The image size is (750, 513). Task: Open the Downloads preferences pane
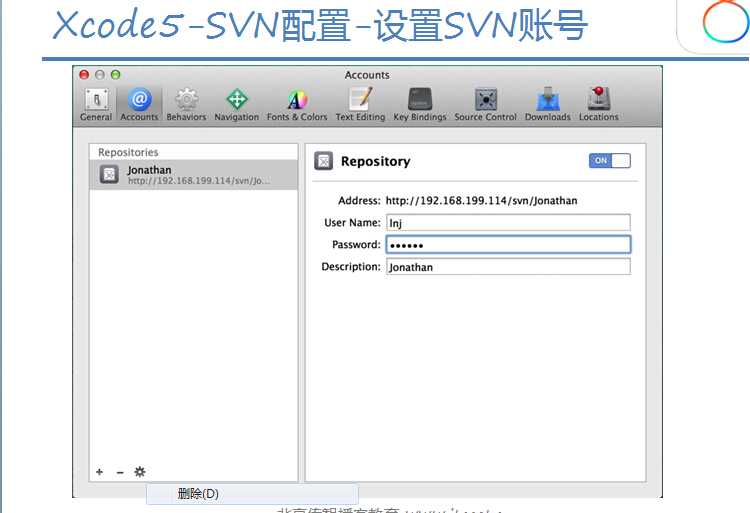(x=548, y=104)
